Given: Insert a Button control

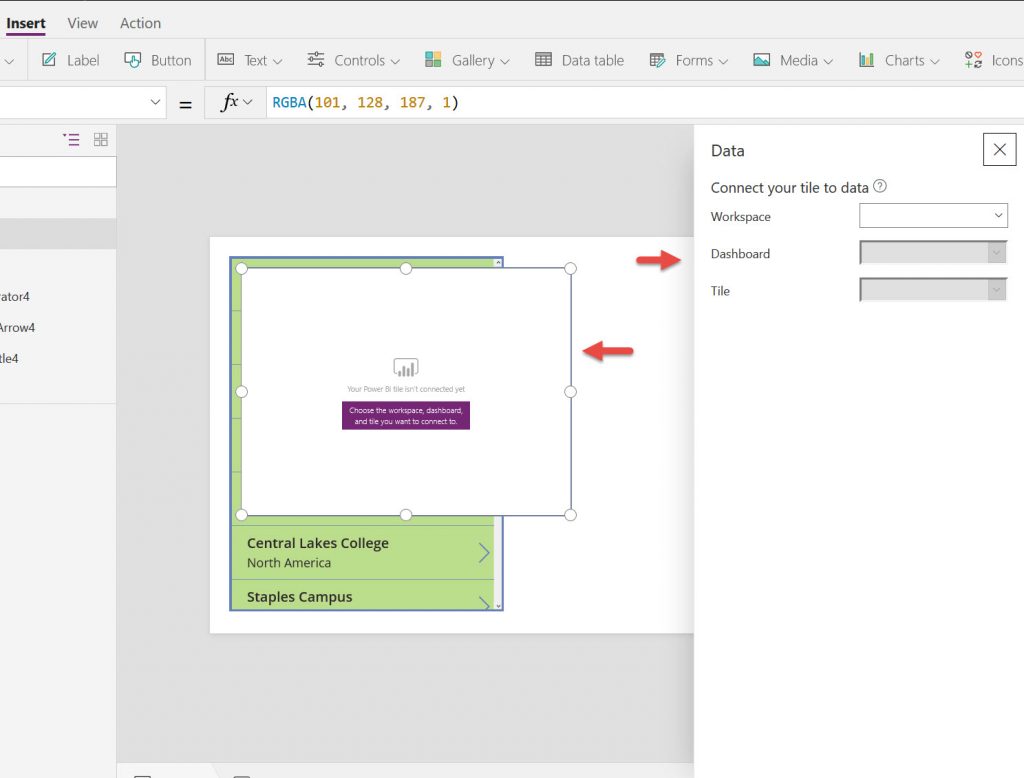Looking at the screenshot, I should click(158, 60).
